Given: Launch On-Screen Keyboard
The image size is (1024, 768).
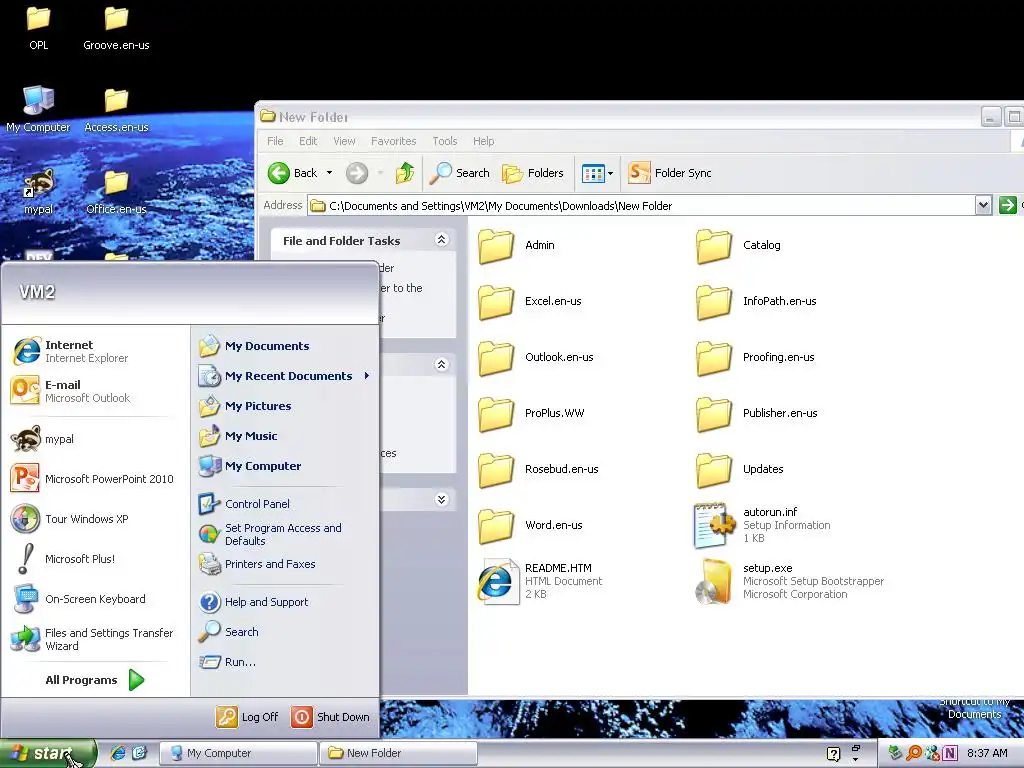Looking at the screenshot, I should [78, 598].
